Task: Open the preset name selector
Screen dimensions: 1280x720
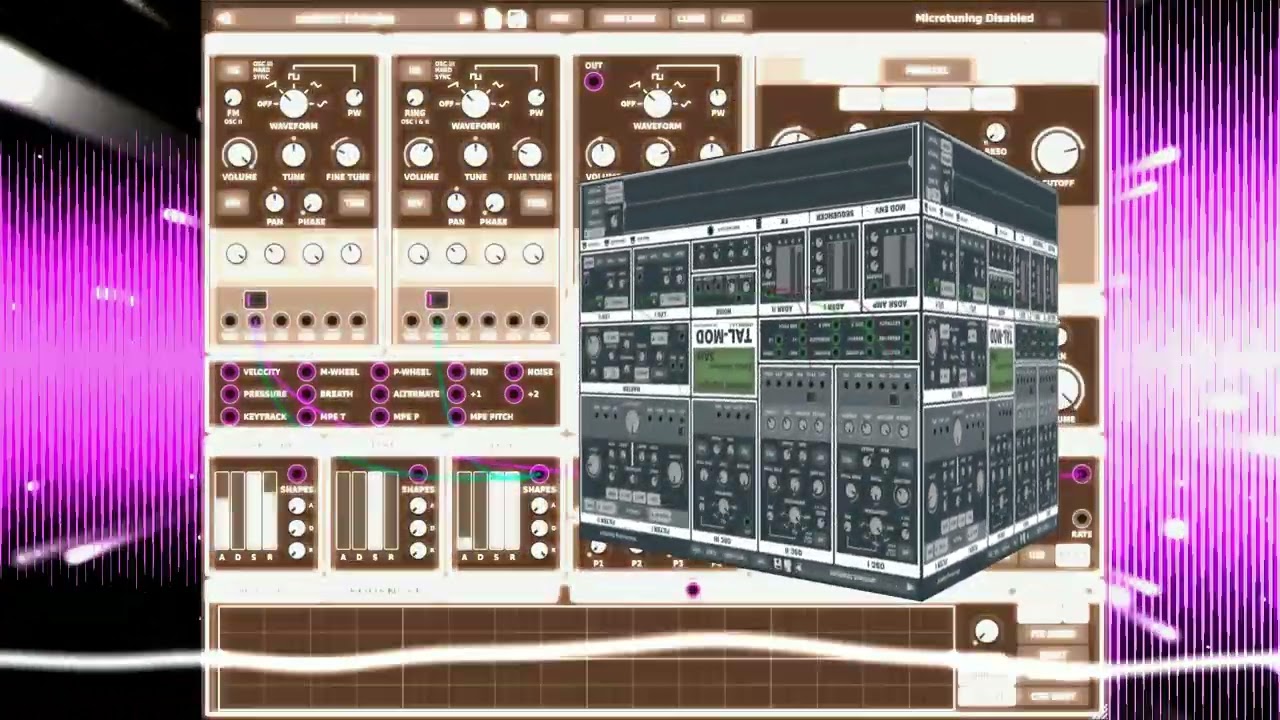Action: point(345,18)
